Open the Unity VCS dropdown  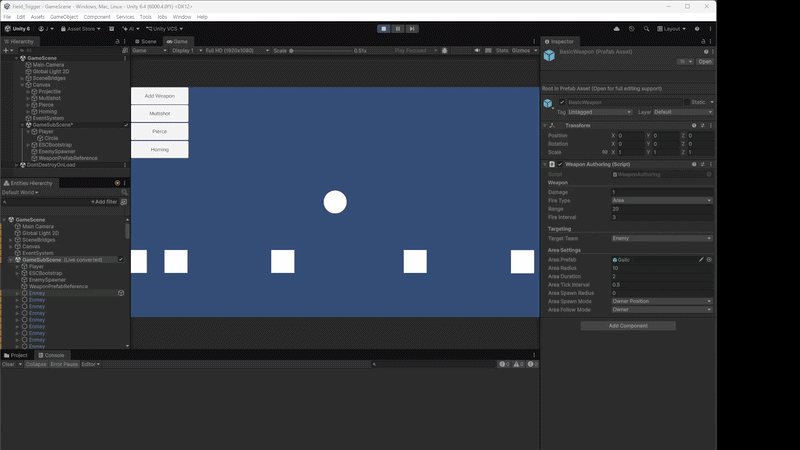coord(164,29)
